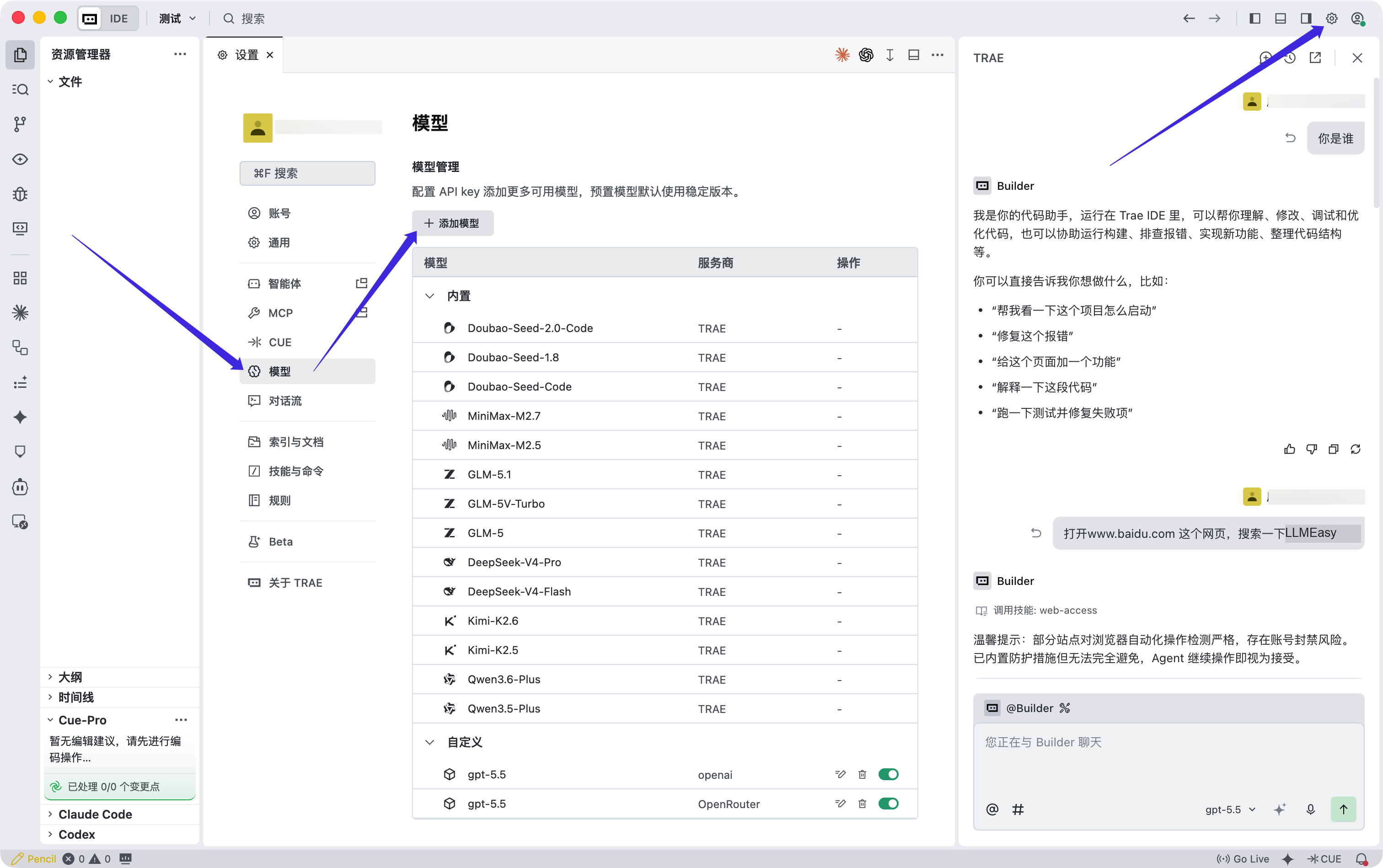
Task: Delete the OpenRouter gpt-5.5 model
Action: pyautogui.click(x=862, y=804)
